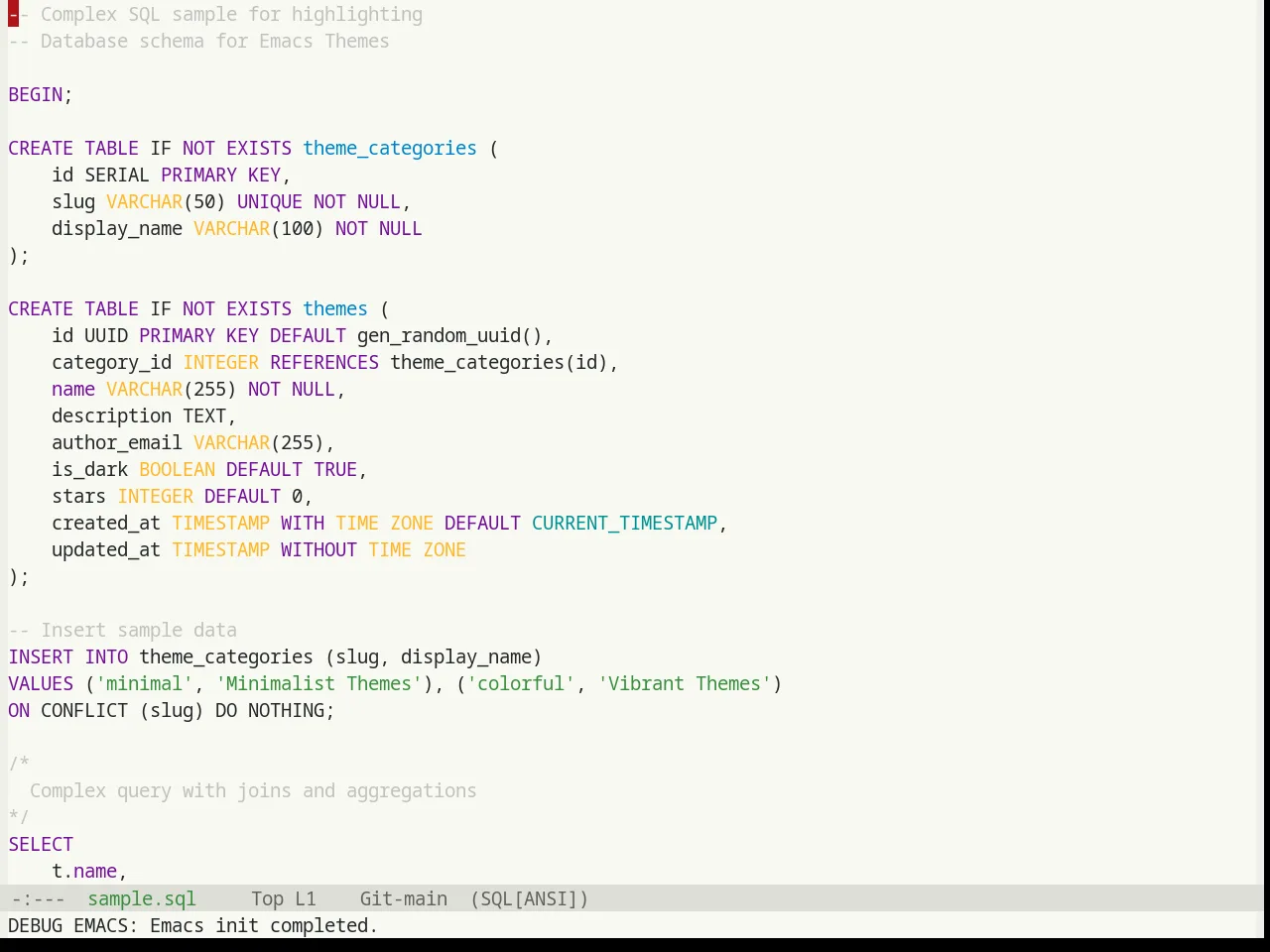Click the INSERT keyword
The width and height of the screenshot is (1270, 952).
point(41,656)
